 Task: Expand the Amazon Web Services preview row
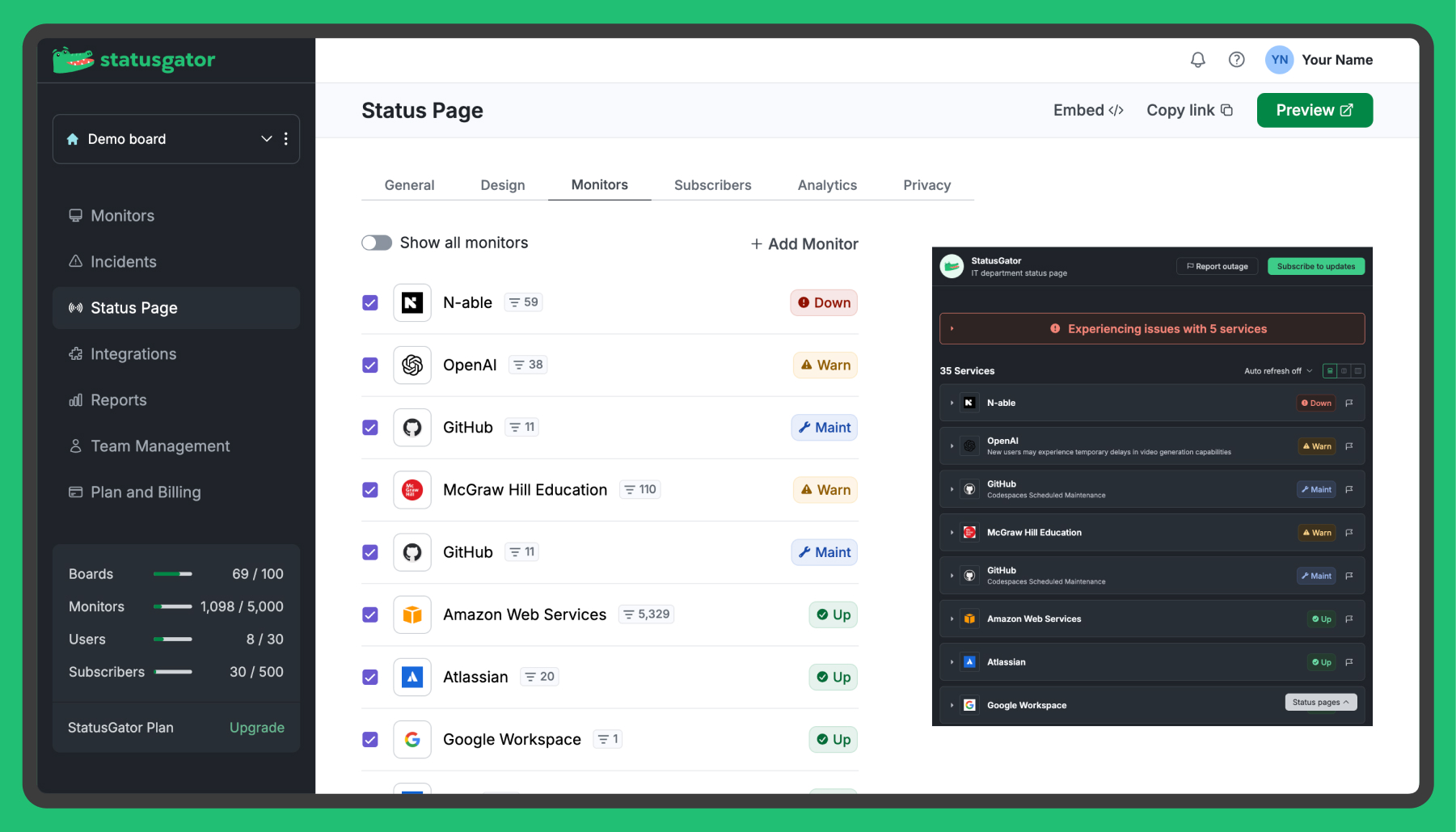click(x=952, y=619)
